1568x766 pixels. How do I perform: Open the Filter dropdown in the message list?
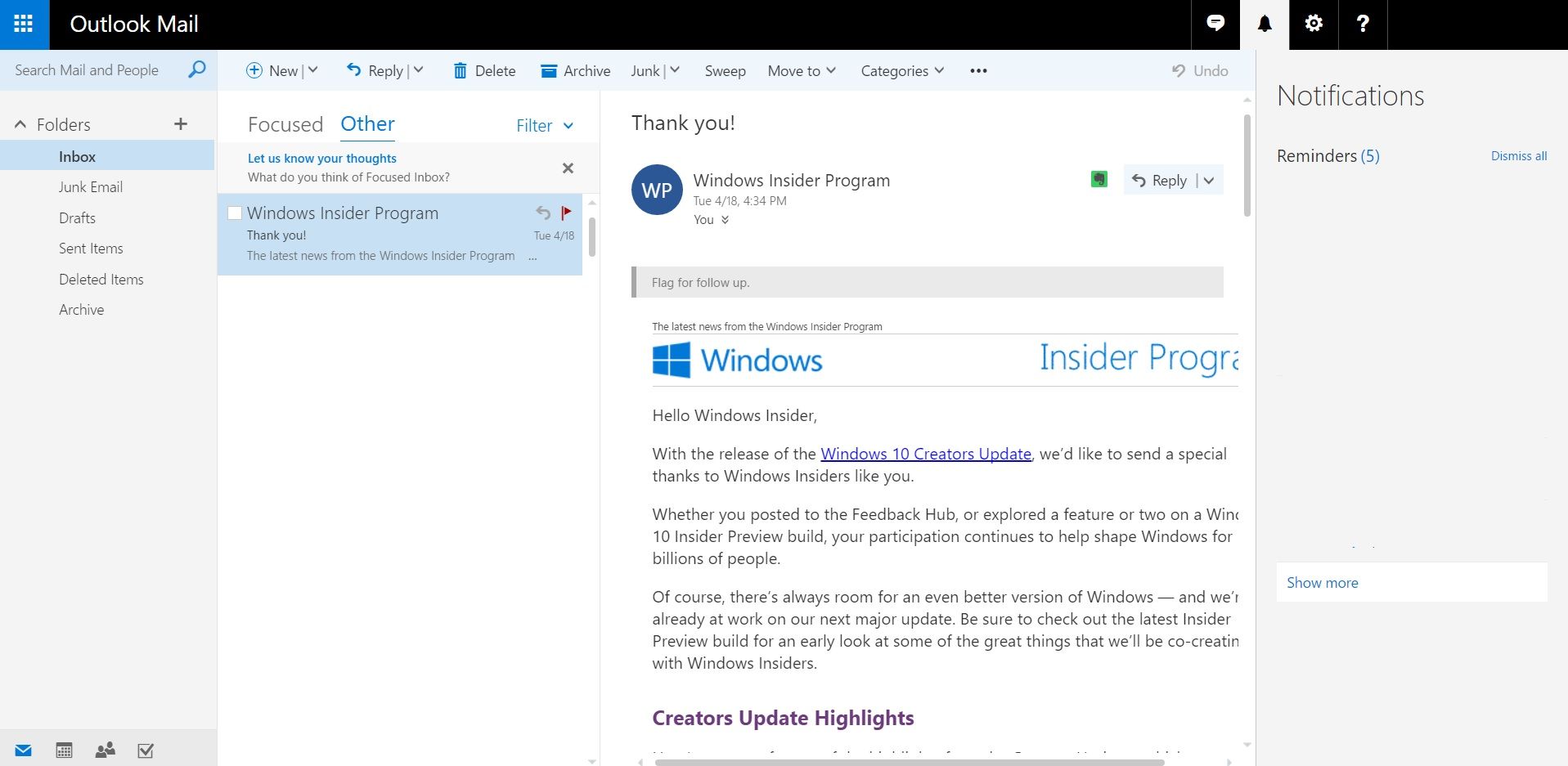543,125
